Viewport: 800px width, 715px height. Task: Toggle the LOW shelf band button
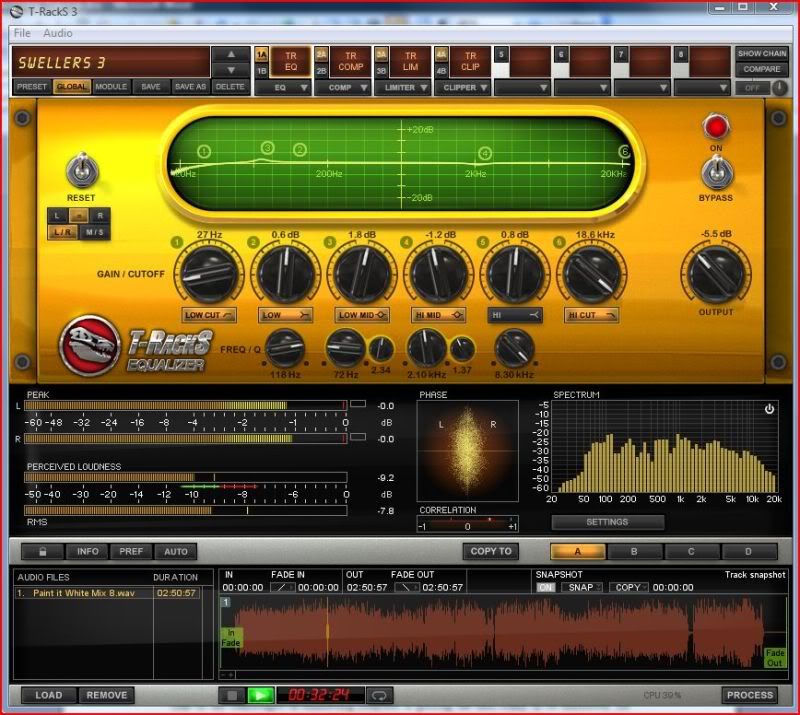tap(285, 315)
